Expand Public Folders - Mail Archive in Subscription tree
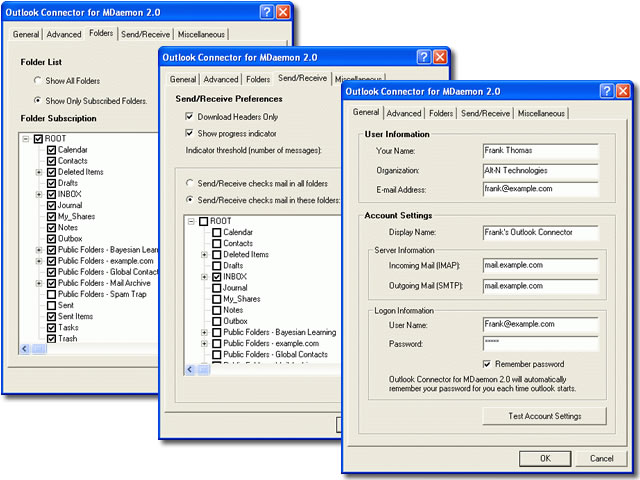 tap(39, 283)
